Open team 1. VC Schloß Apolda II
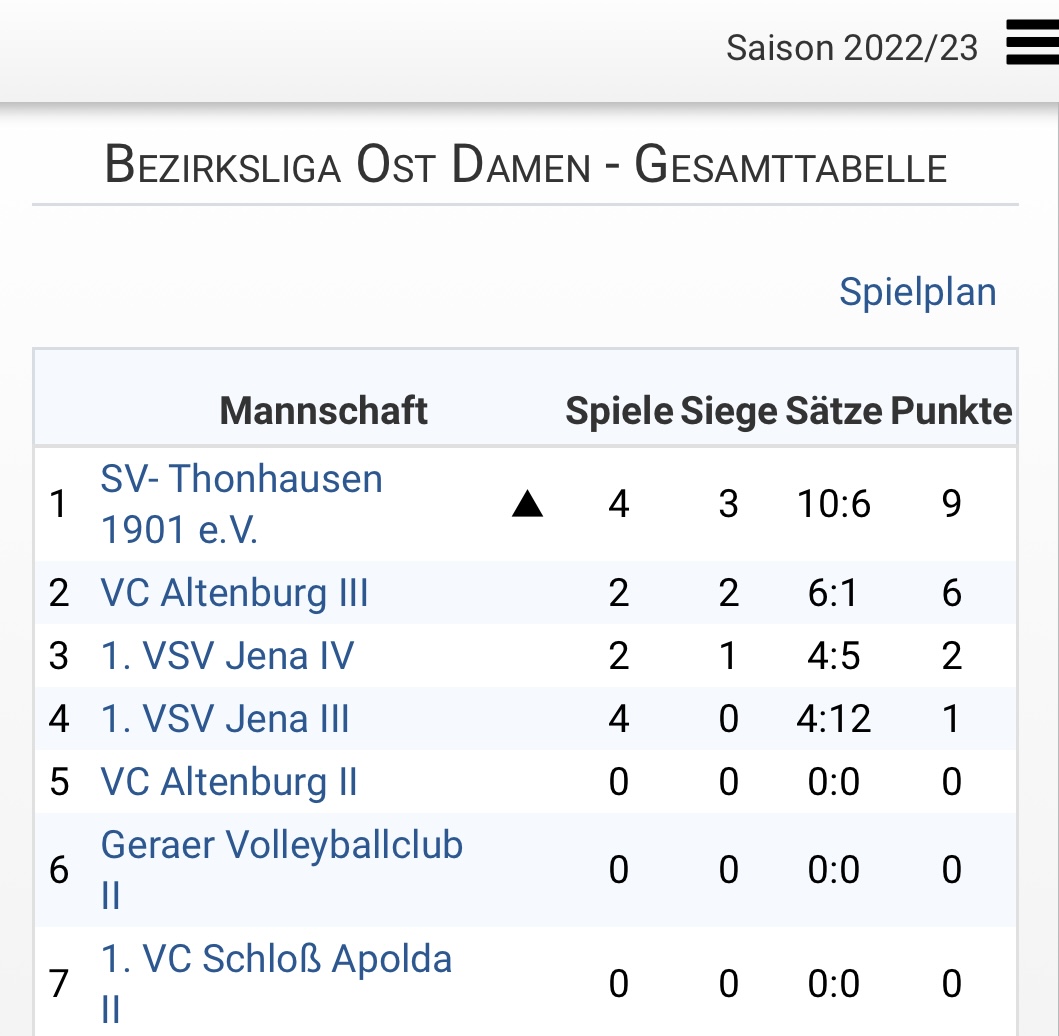 [x=276, y=984]
